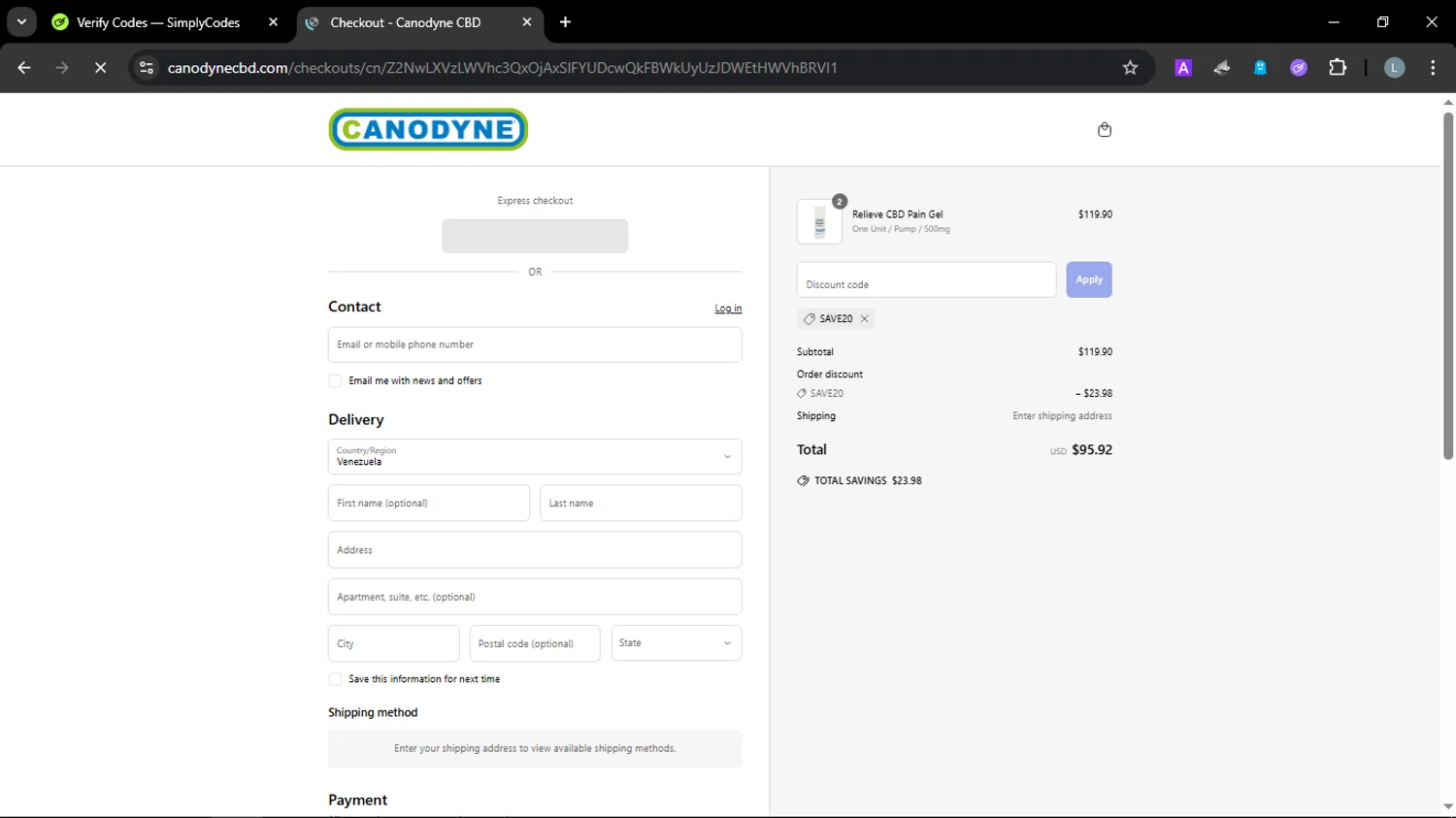Focus the City field
Image resolution: width=1456 pixels, height=818 pixels.
[393, 643]
